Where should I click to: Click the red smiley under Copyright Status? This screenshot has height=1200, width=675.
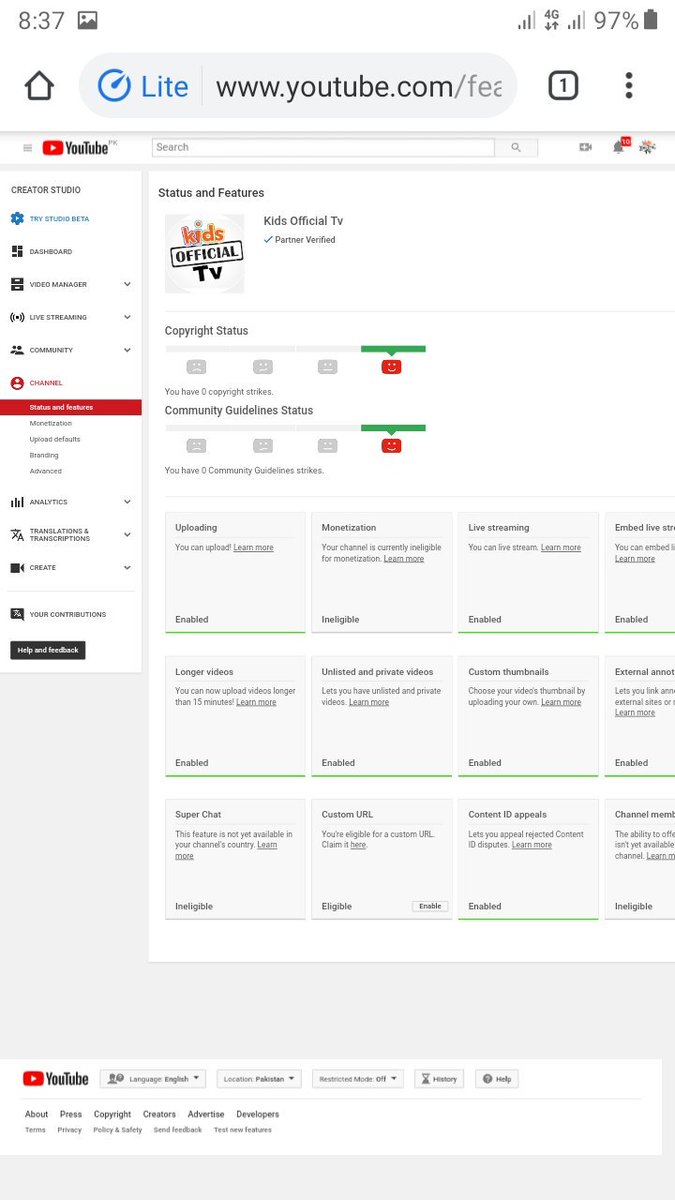(x=391, y=367)
